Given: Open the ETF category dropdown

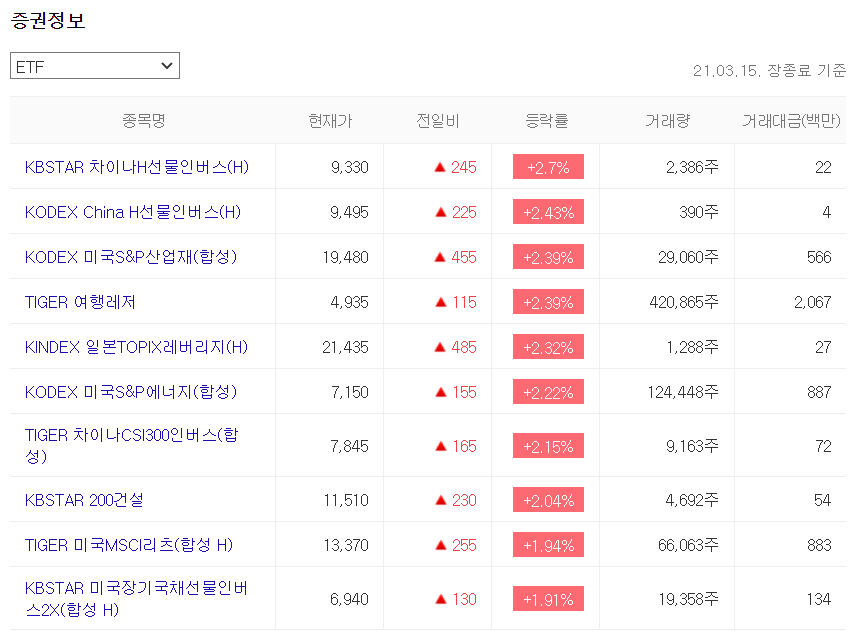Looking at the screenshot, I should coord(95,66).
